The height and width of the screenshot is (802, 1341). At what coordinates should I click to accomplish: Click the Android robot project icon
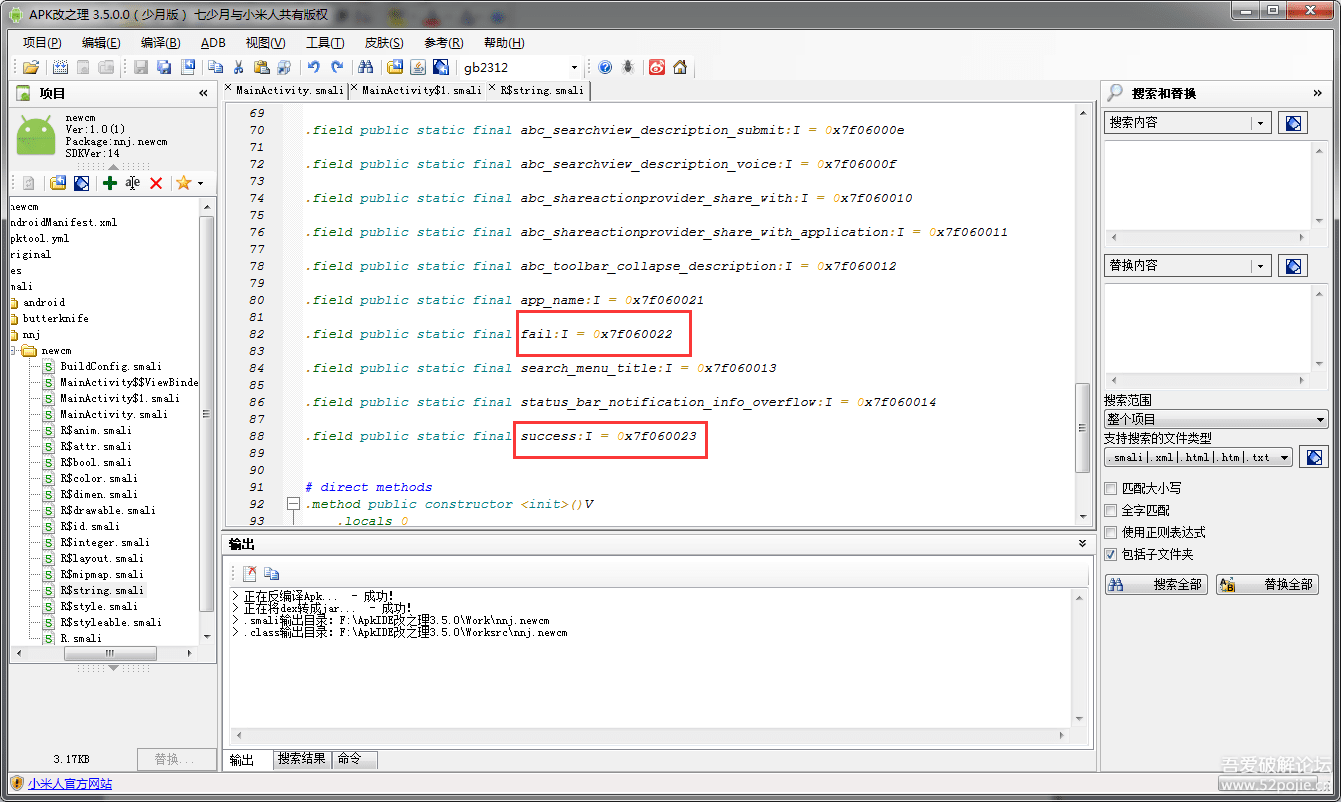pos(36,136)
